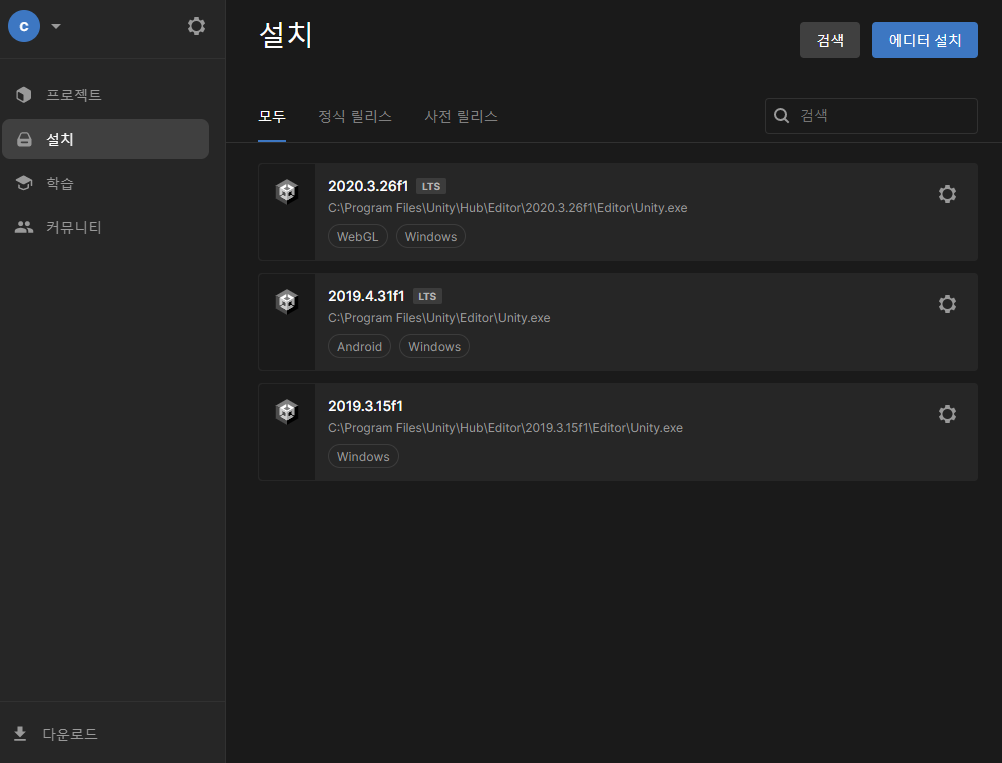Click Unity logo icon of 2020.3.26f1
Image resolution: width=1002 pixels, height=763 pixels.
pos(287,192)
